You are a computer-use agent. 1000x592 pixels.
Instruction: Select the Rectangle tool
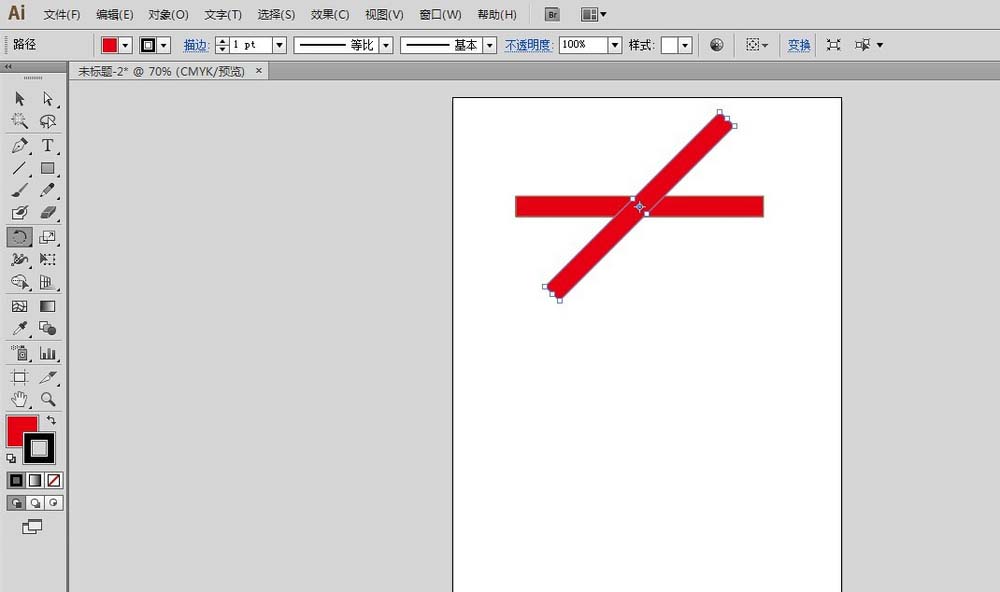pyautogui.click(x=48, y=168)
